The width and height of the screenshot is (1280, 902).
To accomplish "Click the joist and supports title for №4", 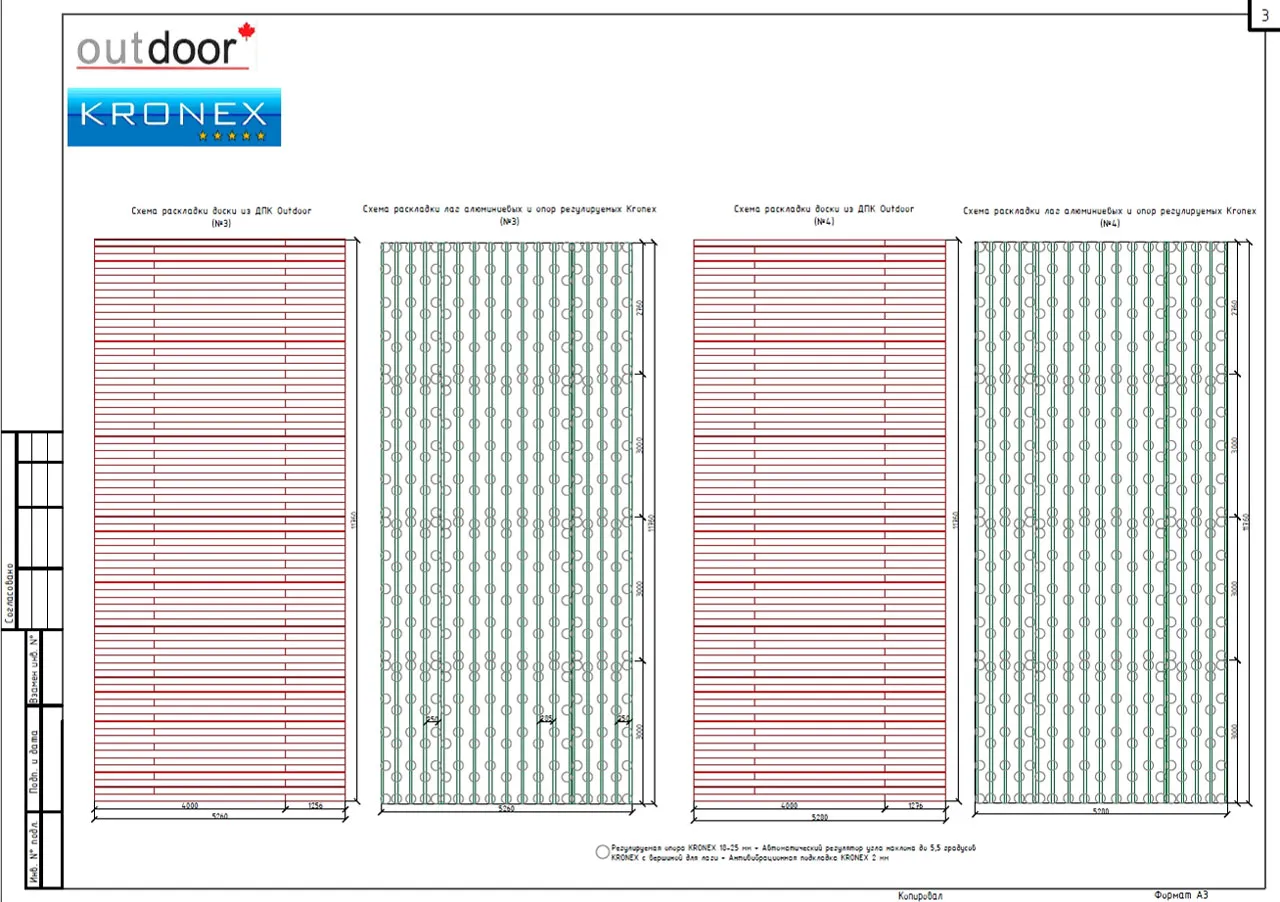I will tap(1109, 216).
